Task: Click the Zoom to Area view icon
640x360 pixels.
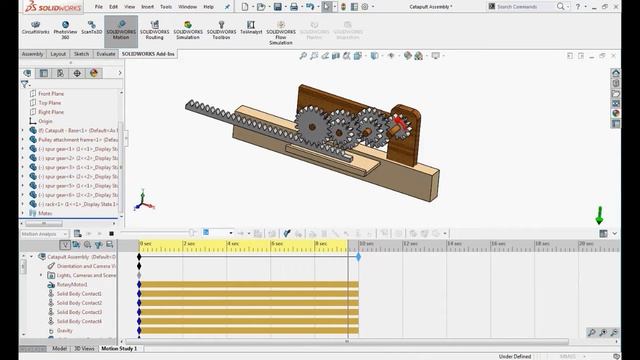Action: point(314,56)
